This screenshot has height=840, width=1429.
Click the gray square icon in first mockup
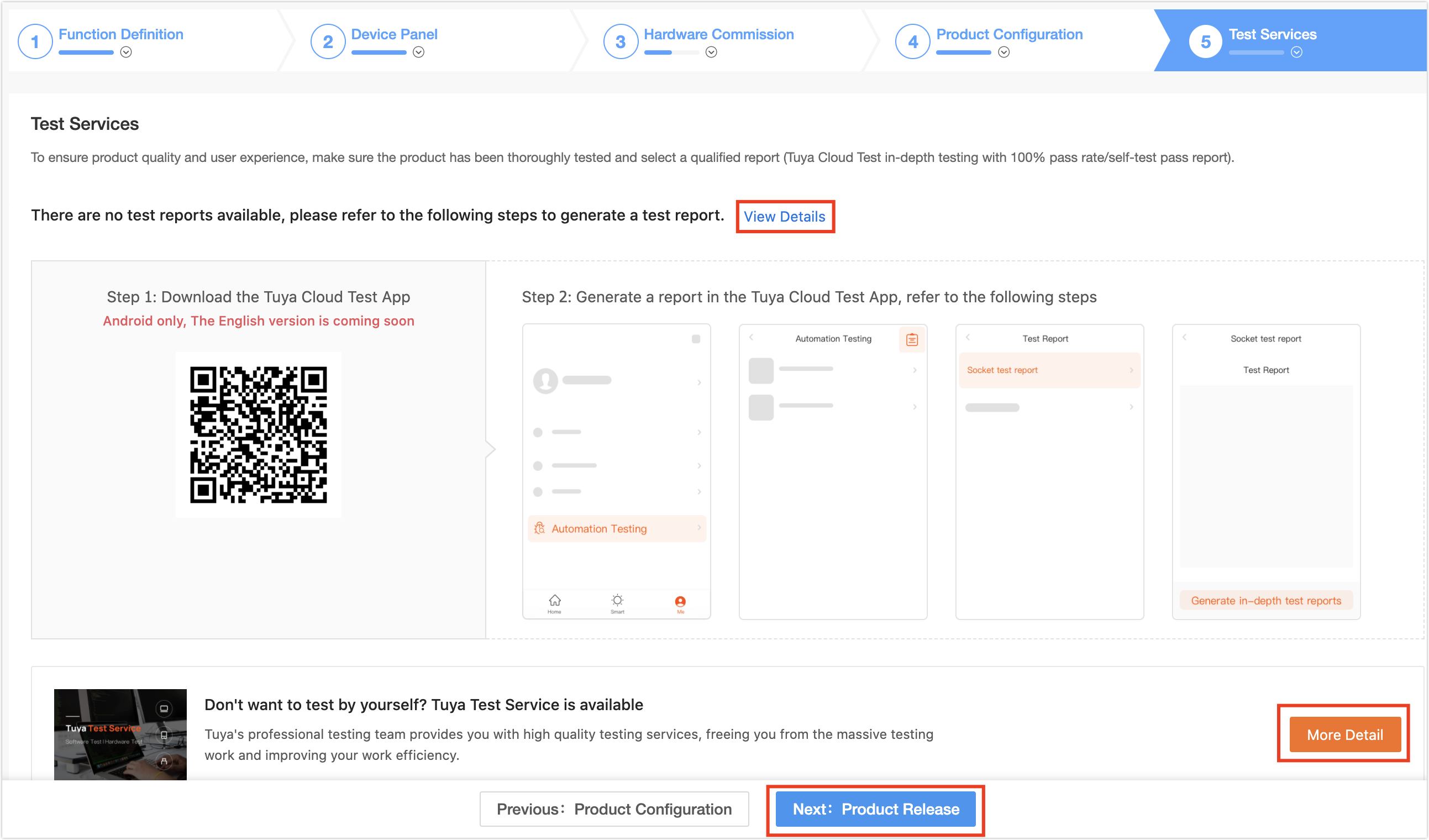(x=696, y=339)
